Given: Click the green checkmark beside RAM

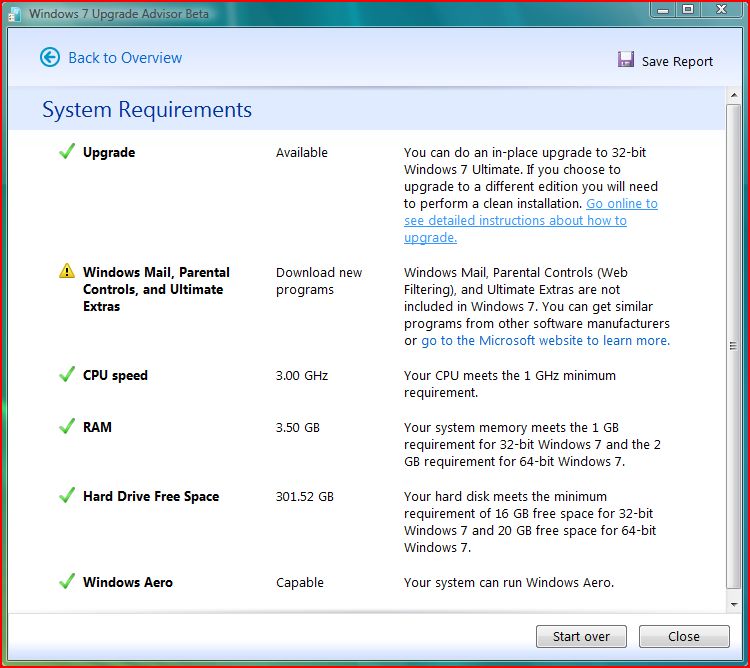Looking at the screenshot, I should (x=67, y=426).
